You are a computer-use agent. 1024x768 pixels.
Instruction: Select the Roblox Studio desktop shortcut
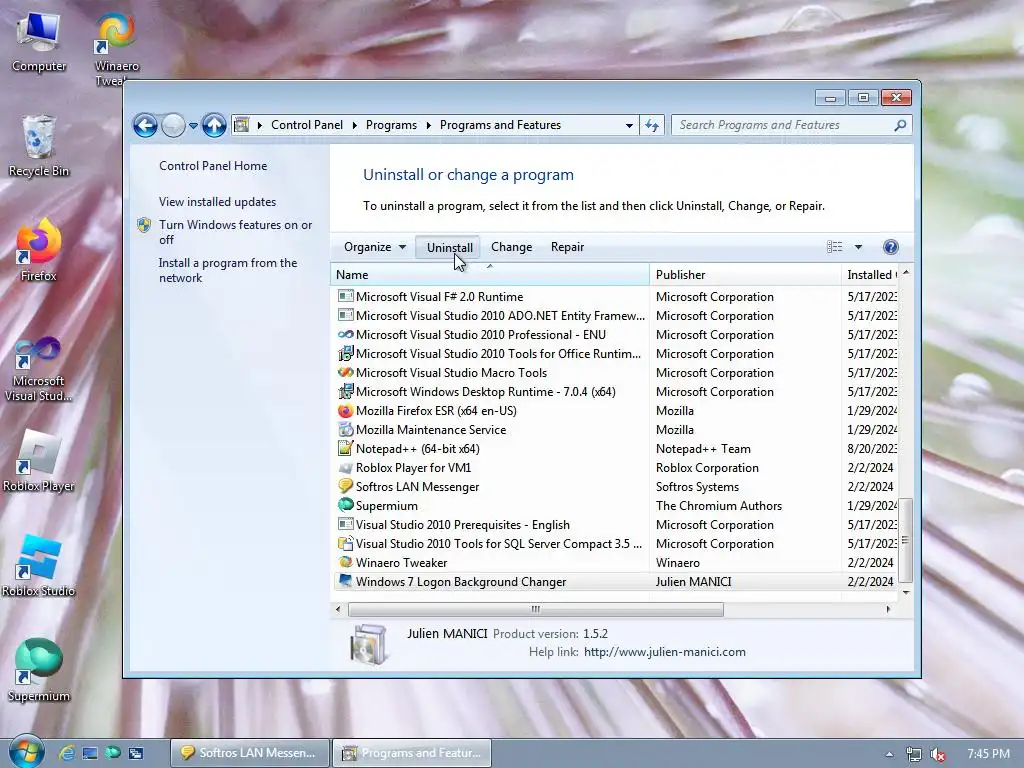[x=39, y=566]
